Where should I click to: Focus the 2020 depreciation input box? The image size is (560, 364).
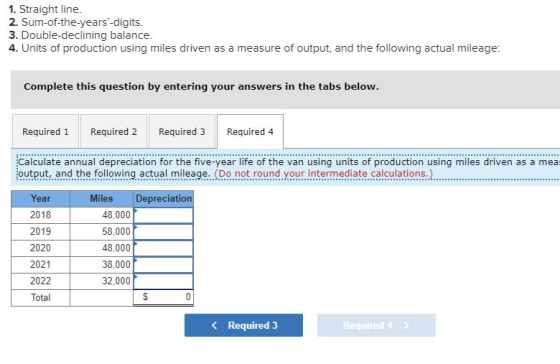(164, 248)
